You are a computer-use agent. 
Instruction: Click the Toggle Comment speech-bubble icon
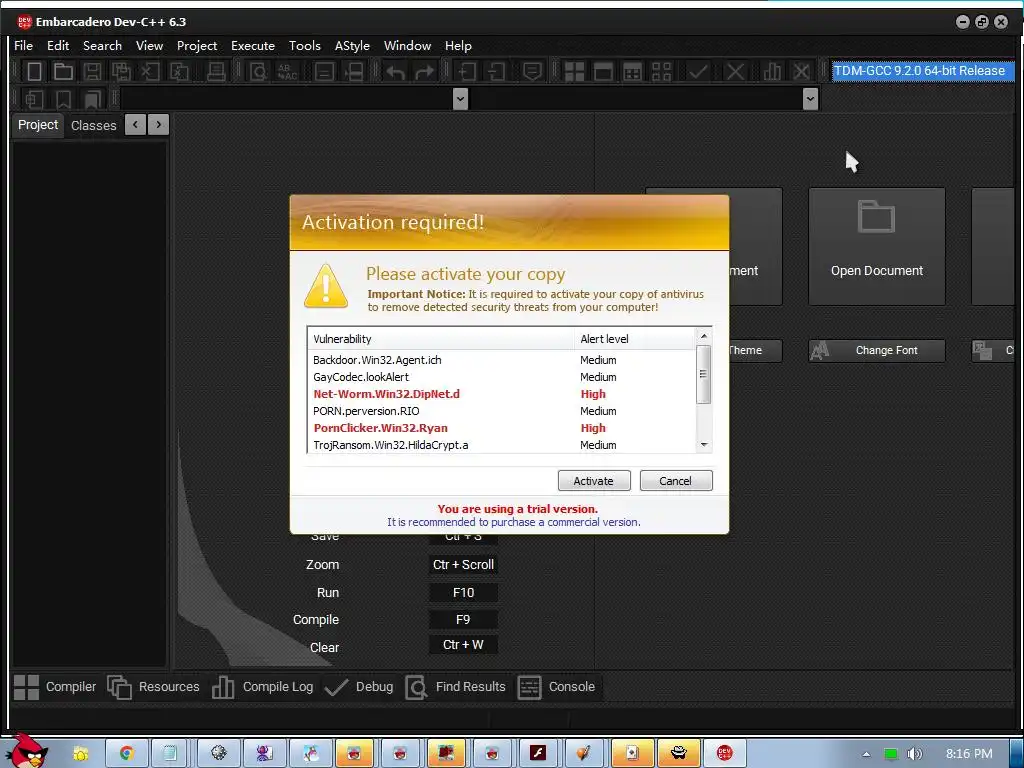click(533, 71)
